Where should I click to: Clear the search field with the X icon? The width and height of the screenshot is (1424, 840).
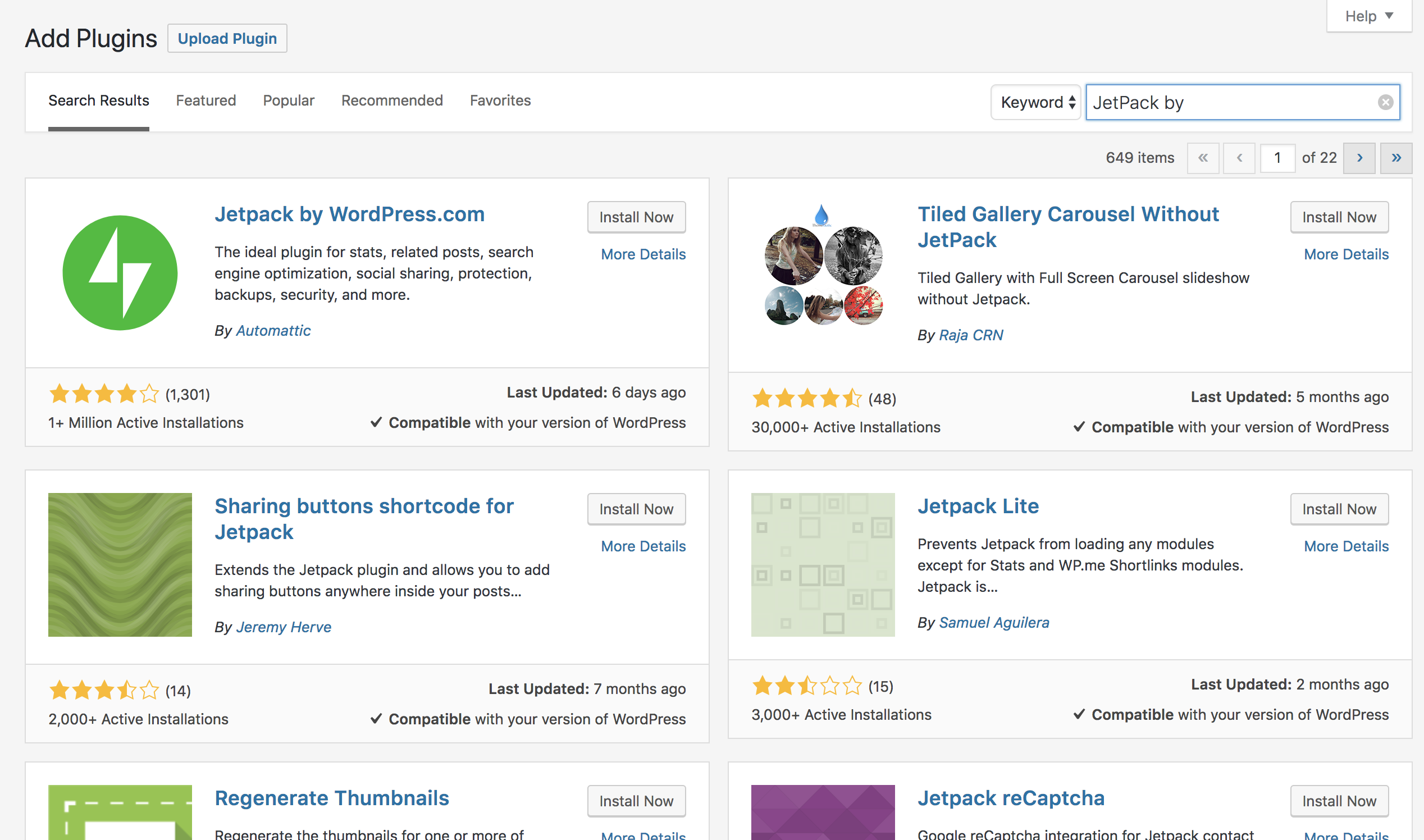(x=1385, y=102)
